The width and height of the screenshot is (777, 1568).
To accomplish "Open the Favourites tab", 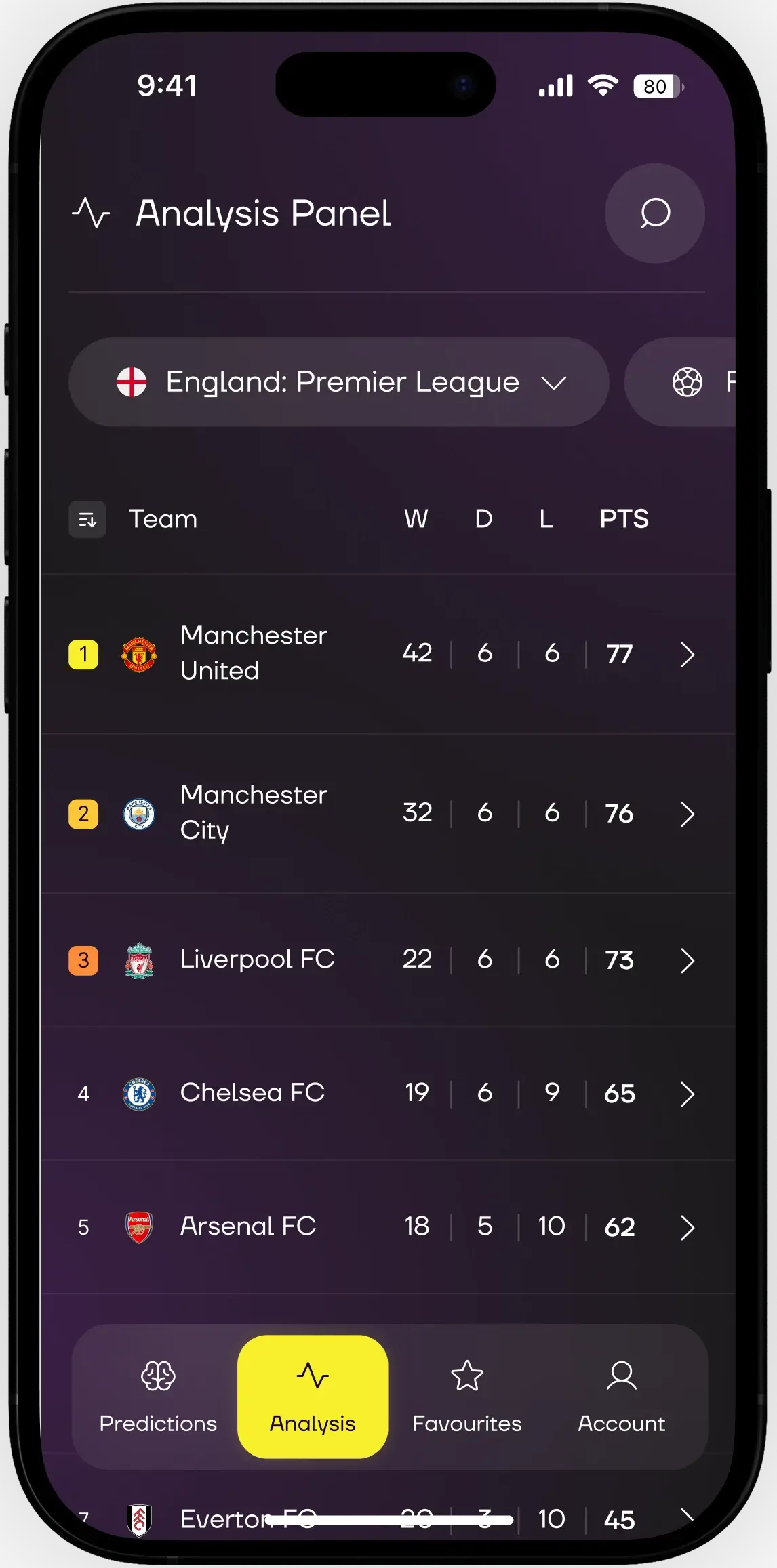I will click(x=467, y=1397).
